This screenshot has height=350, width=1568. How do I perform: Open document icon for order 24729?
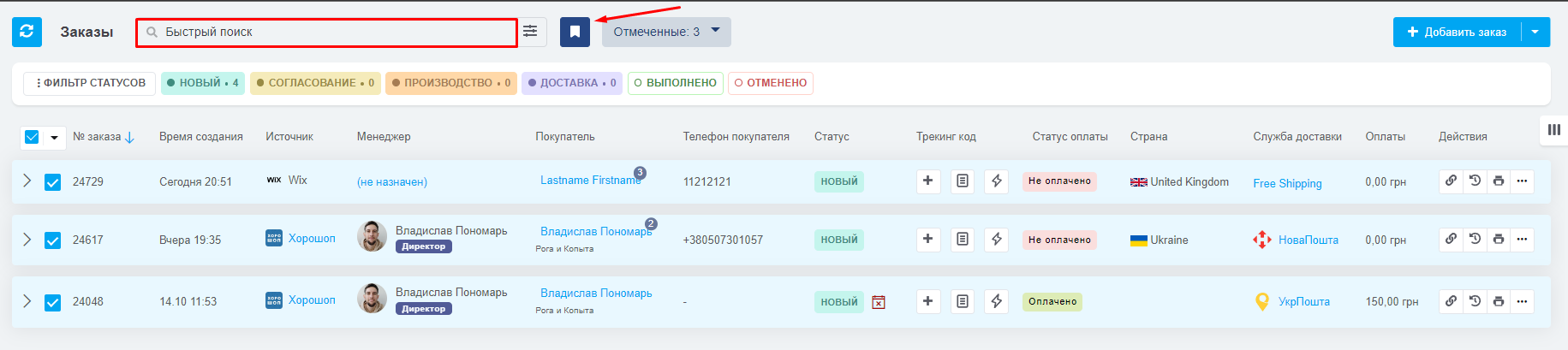point(963,181)
